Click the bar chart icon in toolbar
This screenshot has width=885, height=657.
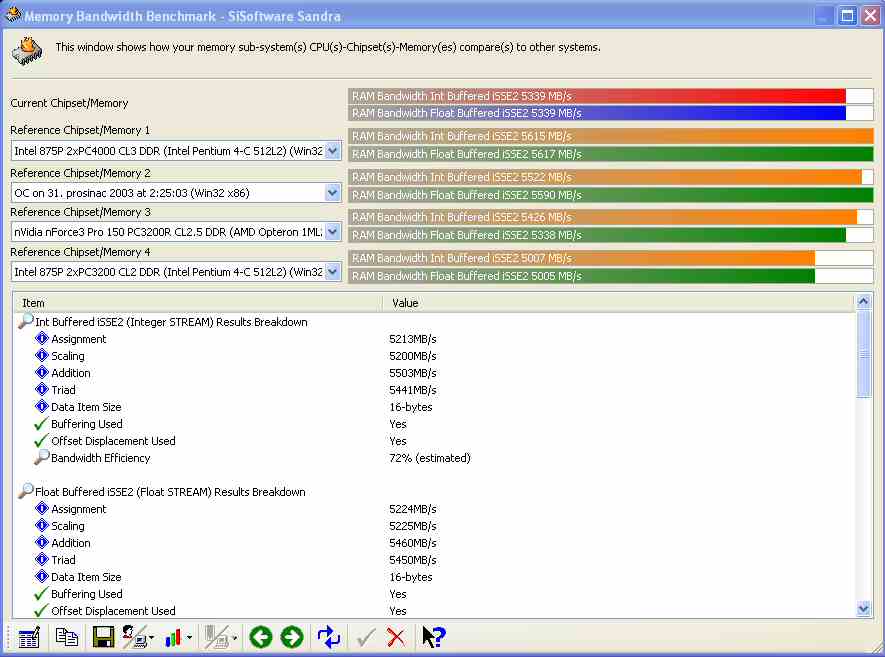[x=173, y=637]
